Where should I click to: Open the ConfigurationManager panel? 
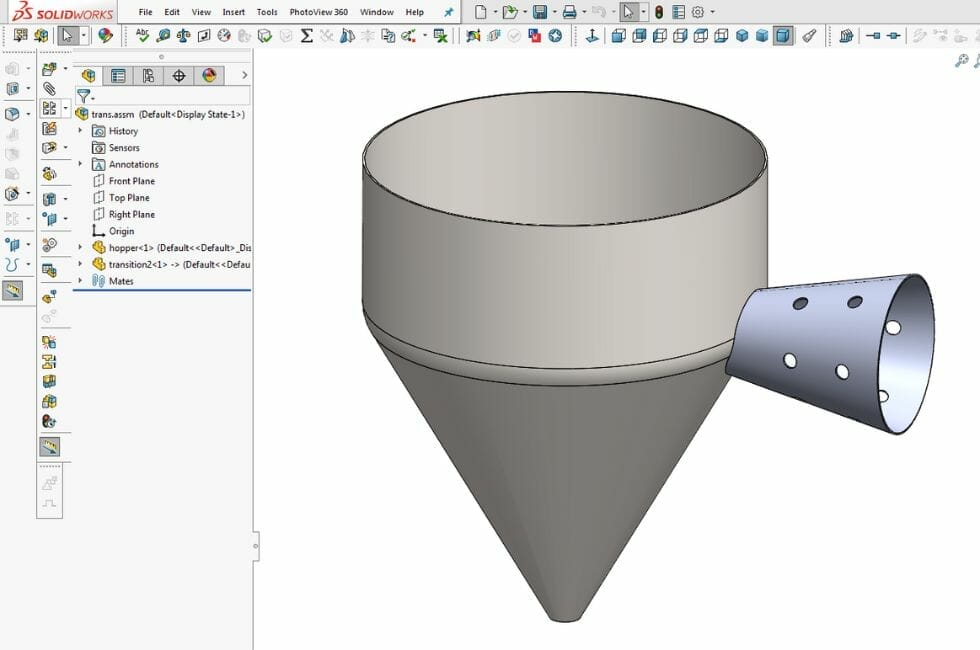147,75
